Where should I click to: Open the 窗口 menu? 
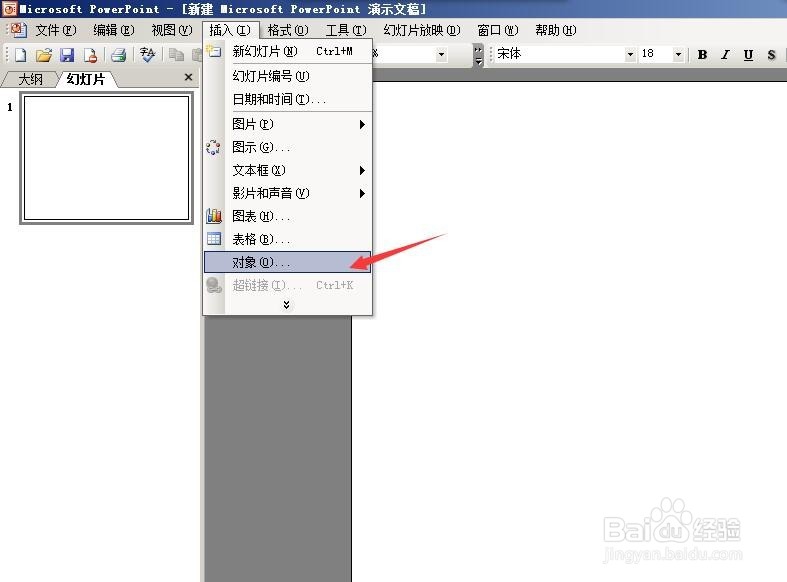pos(497,31)
